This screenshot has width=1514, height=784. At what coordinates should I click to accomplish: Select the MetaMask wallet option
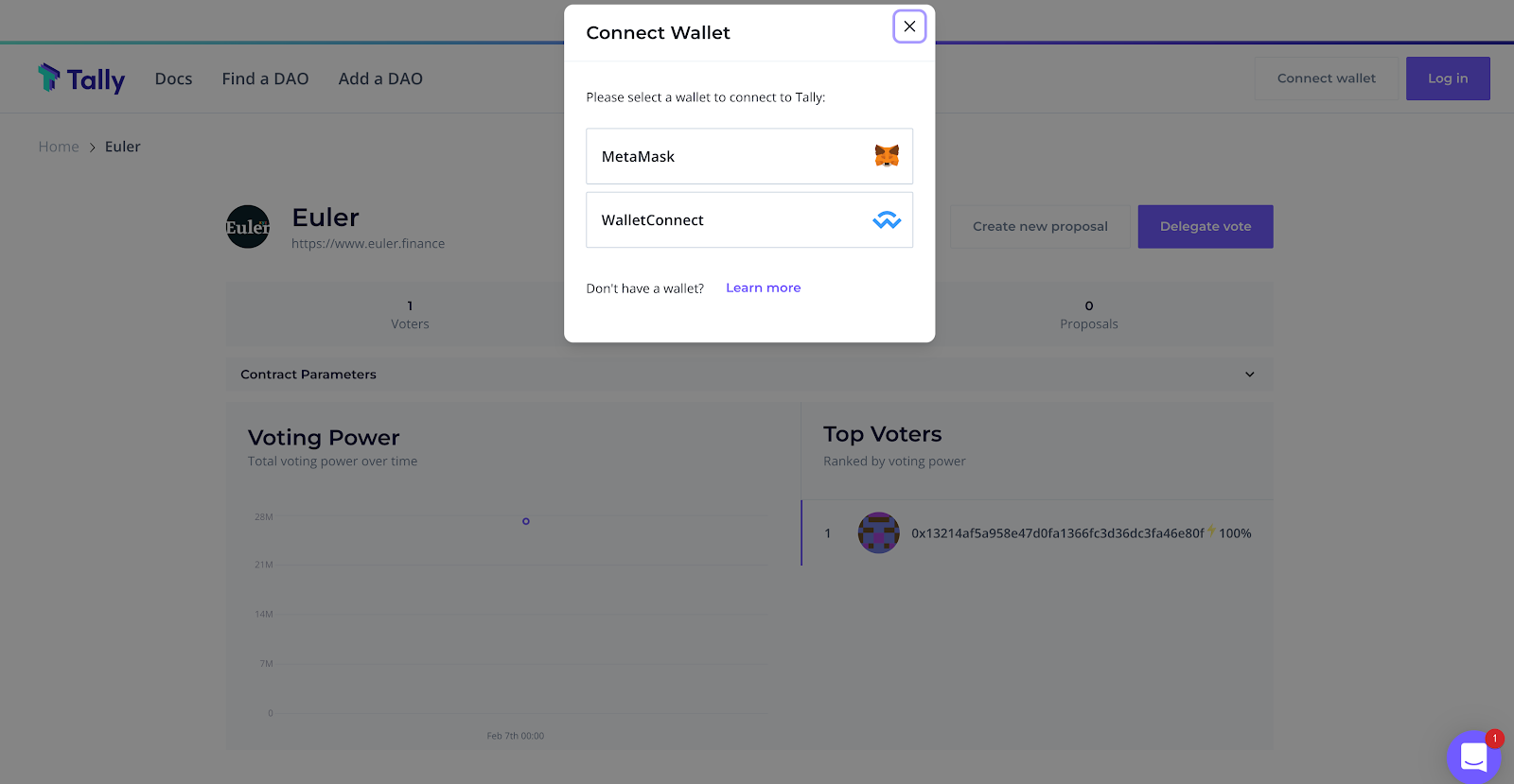coord(749,156)
